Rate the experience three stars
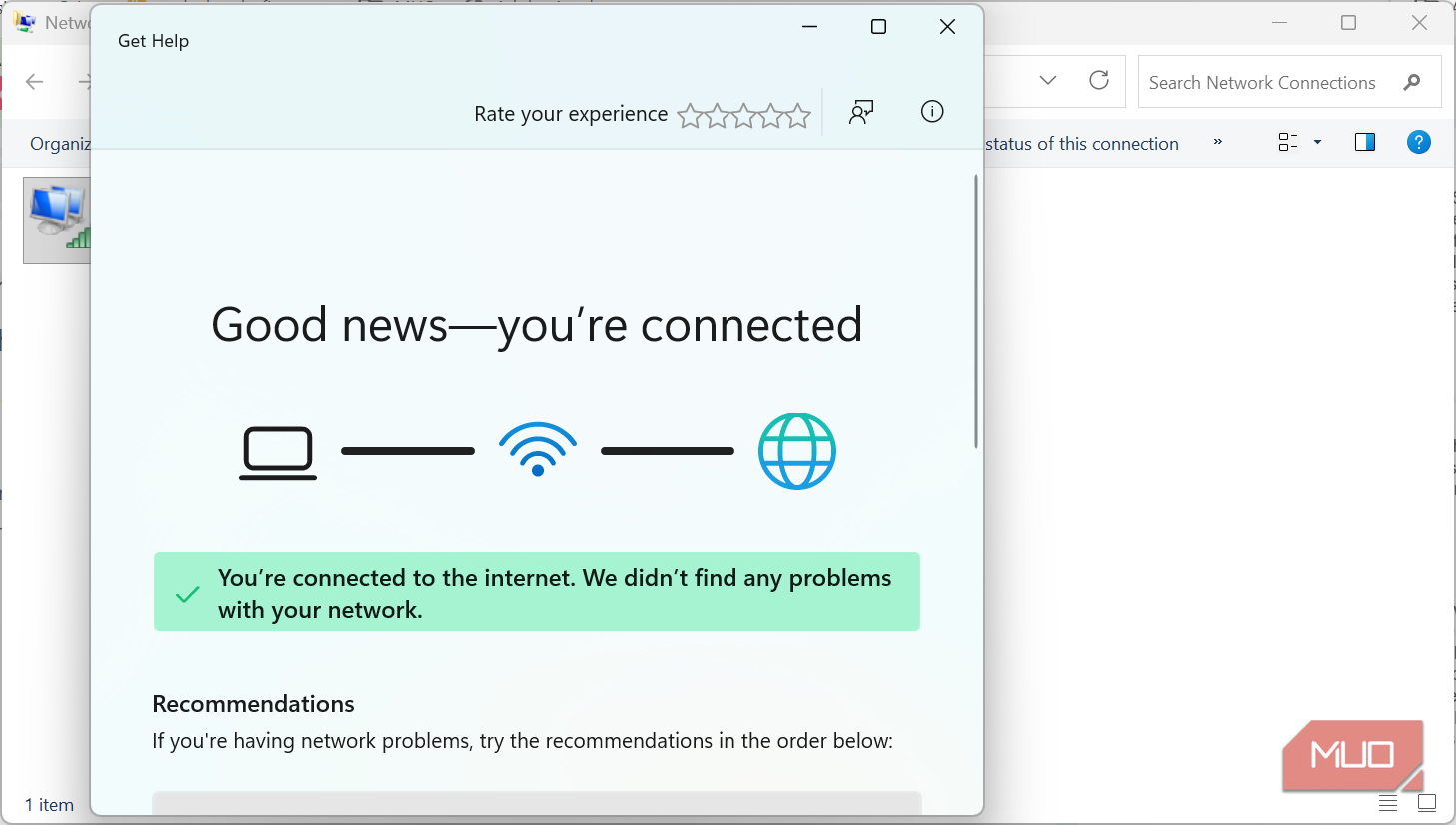 [743, 116]
